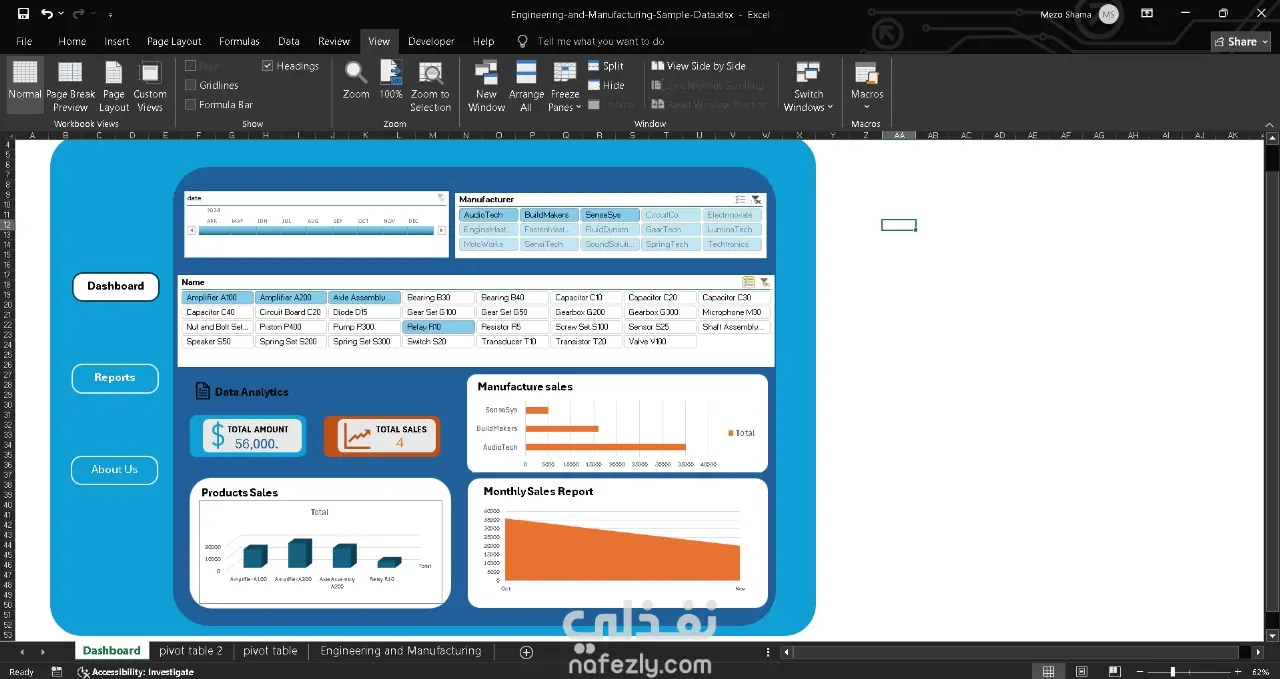The height and width of the screenshot is (679, 1280).
Task: Clear filter on date timeline
Action: 441,198
